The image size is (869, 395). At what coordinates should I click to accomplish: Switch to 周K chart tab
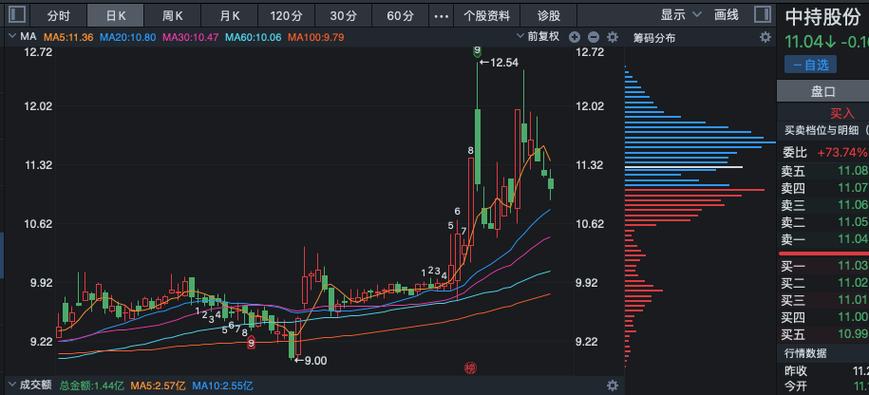point(172,16)
